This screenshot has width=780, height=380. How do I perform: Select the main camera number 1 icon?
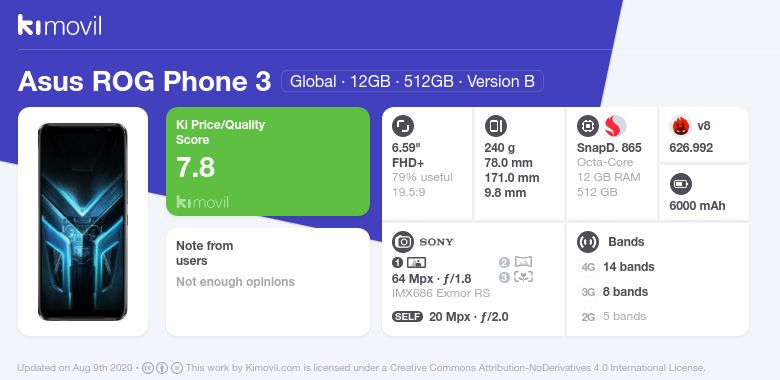click(x=409, y=263)
